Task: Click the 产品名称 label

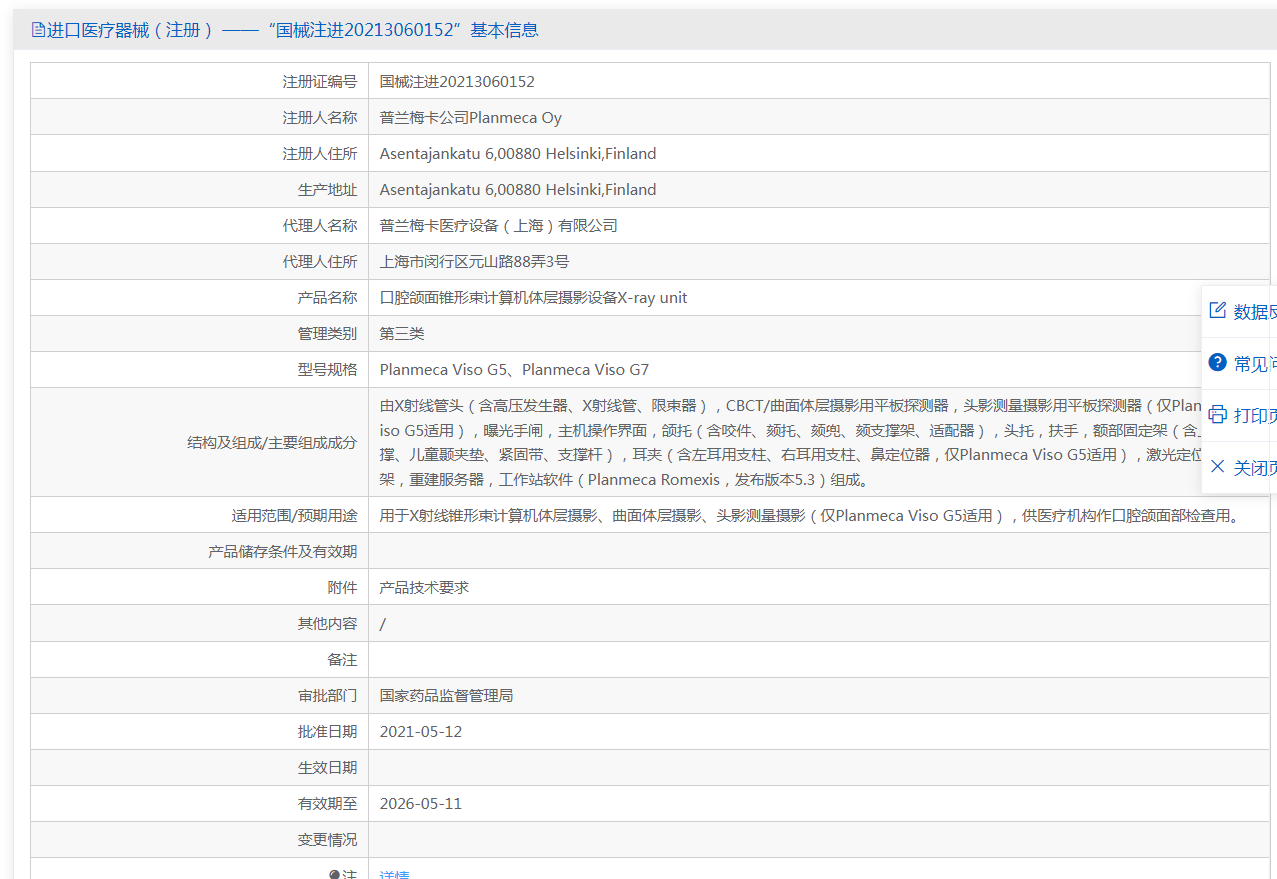Action: pyautogui.click(x=327, y=297)
